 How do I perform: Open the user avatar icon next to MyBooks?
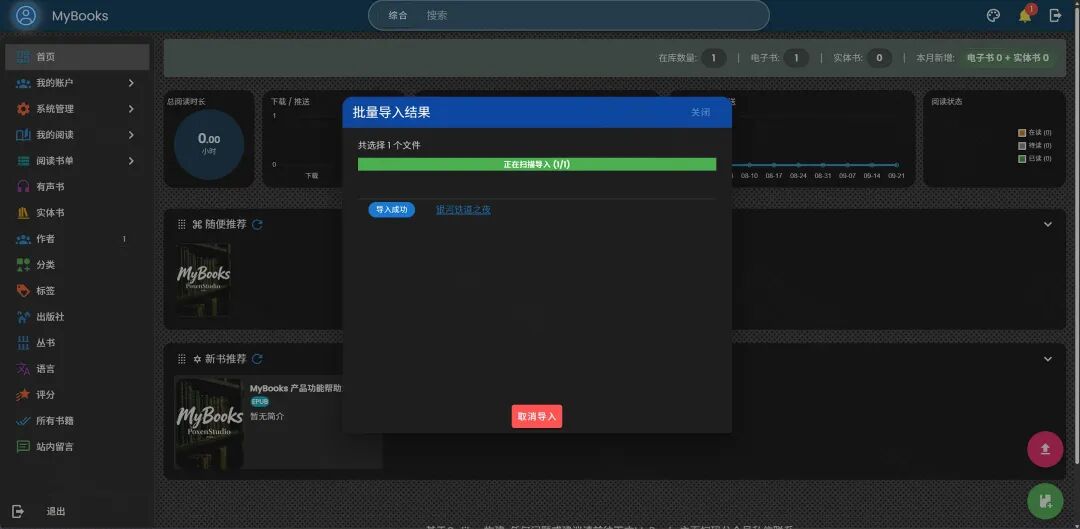pyautogui.click(x=25, y=15)
